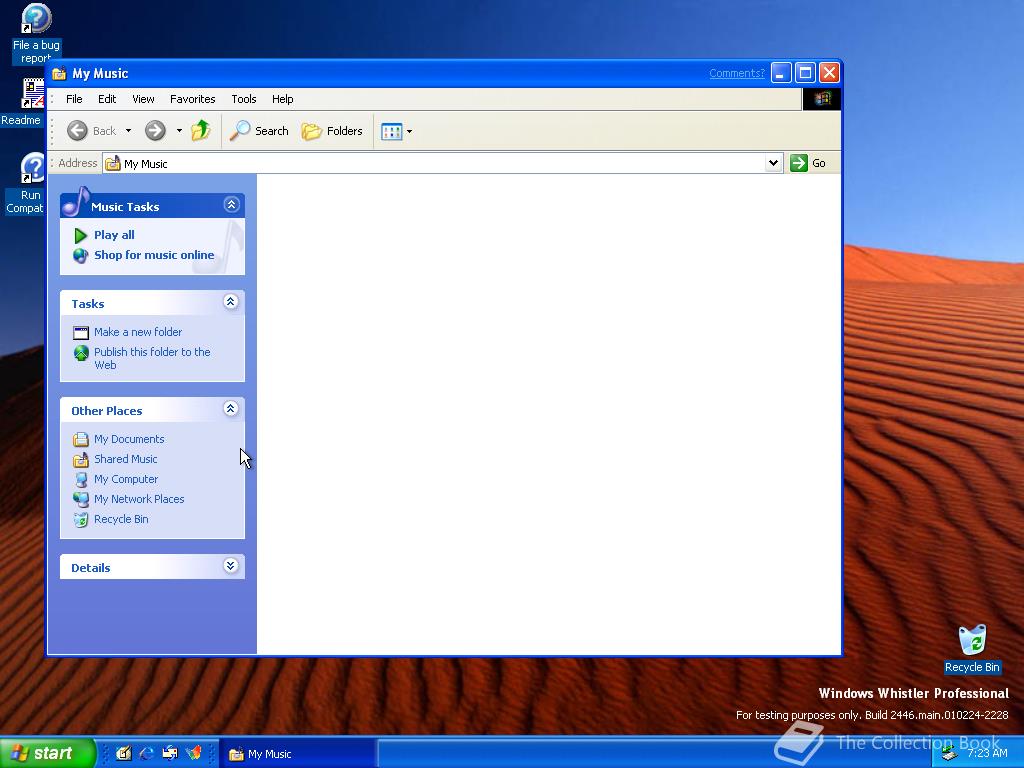Open Recycle Bin from Other Places

tap(121, 519)
